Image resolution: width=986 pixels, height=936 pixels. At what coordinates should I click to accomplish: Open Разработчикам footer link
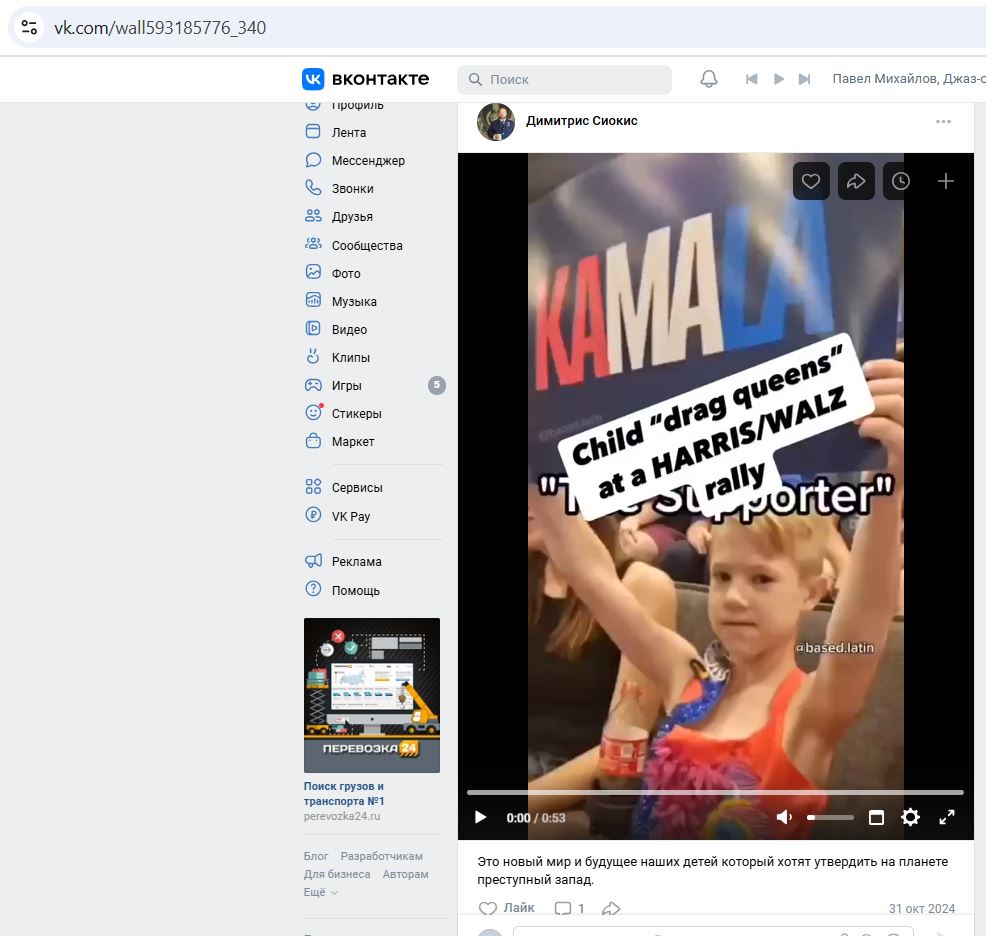382,856
